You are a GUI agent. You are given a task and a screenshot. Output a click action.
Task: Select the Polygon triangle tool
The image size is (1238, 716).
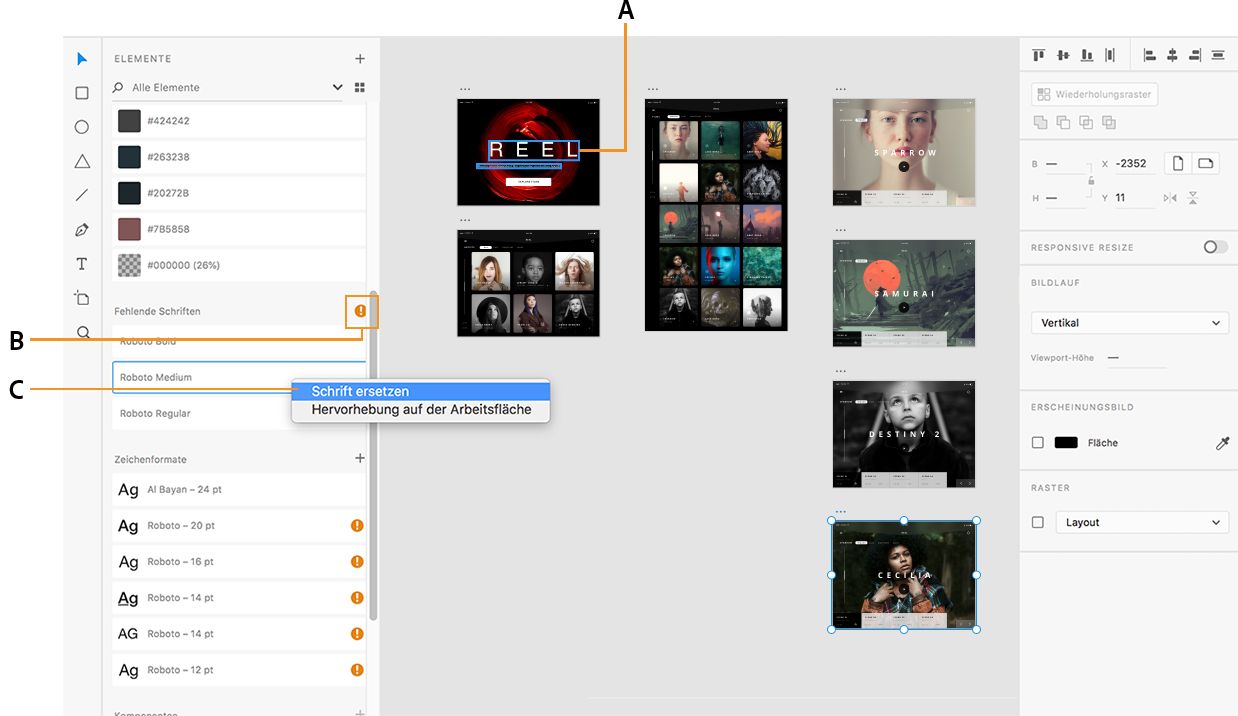pyautogui.click(x=82, y=161)
